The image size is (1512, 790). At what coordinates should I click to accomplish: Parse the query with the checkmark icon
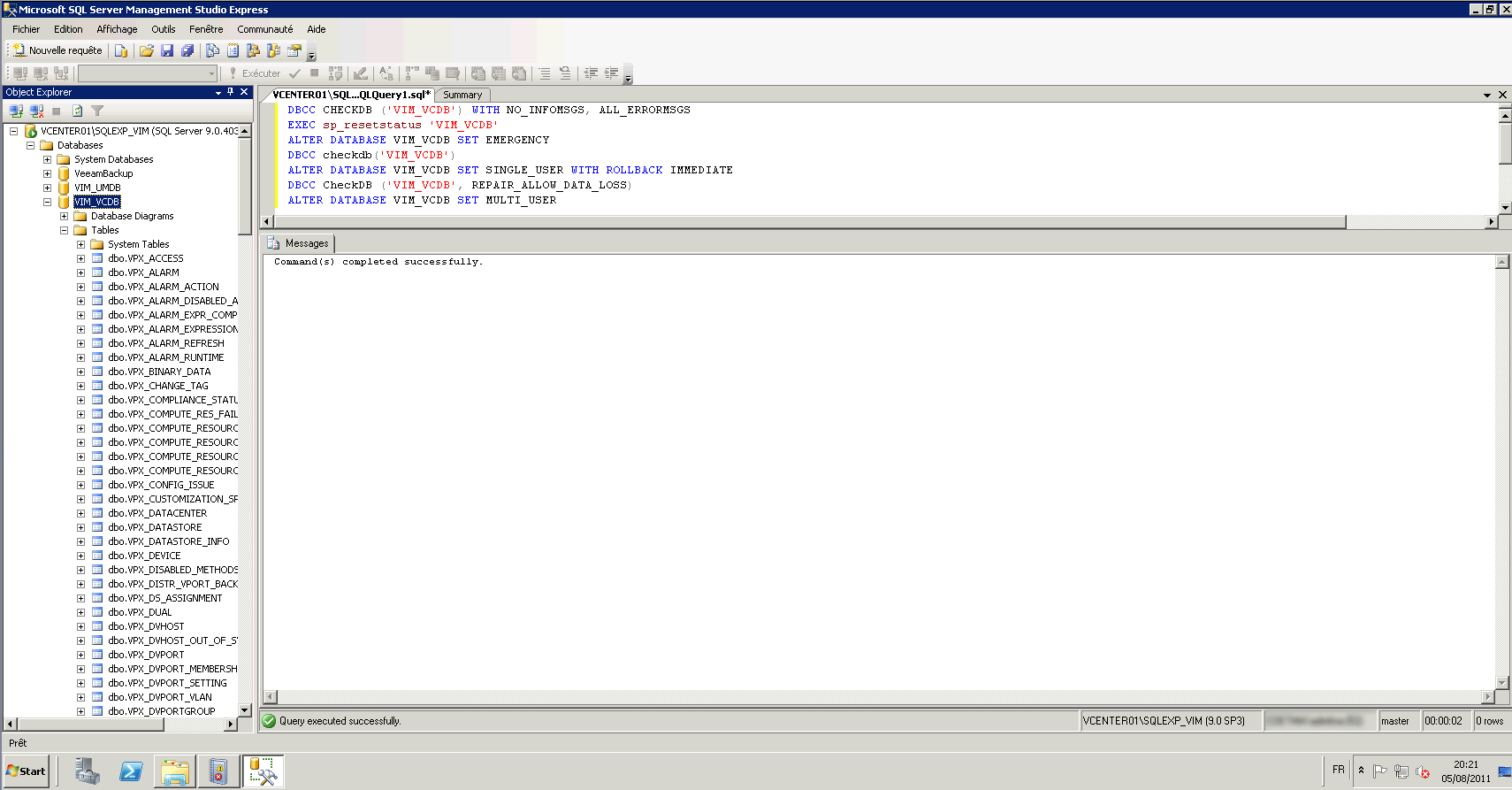point(294,73)
